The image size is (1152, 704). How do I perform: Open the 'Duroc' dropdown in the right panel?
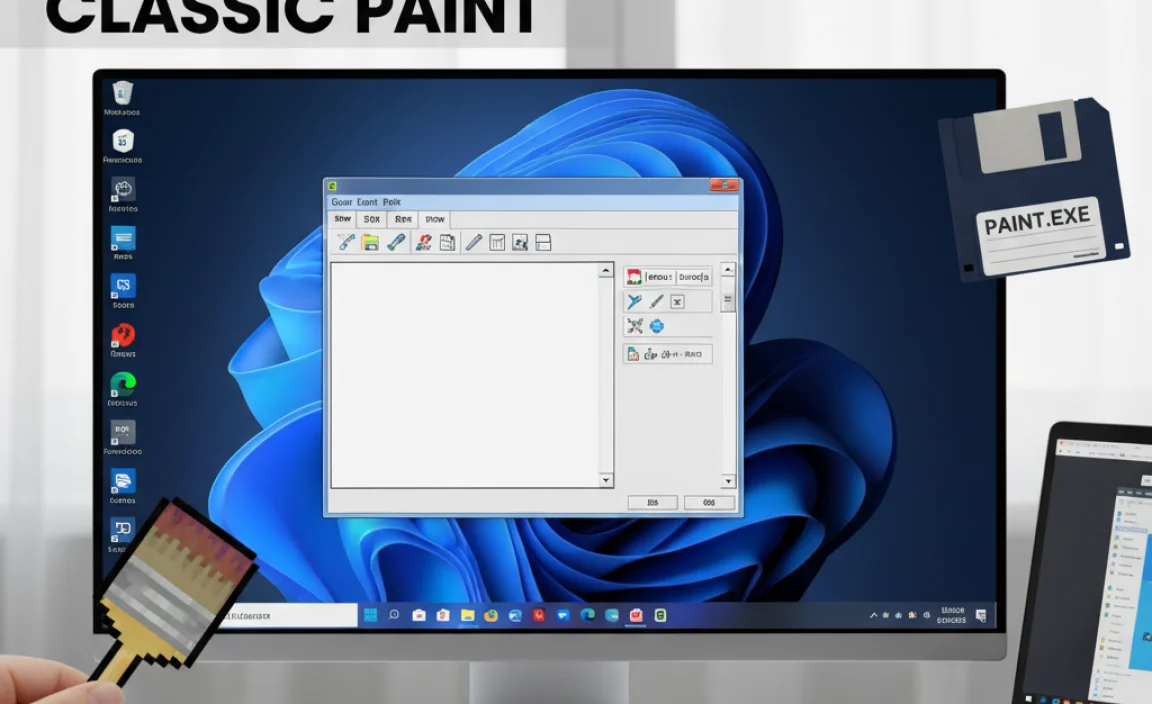(x=692, y=277)
